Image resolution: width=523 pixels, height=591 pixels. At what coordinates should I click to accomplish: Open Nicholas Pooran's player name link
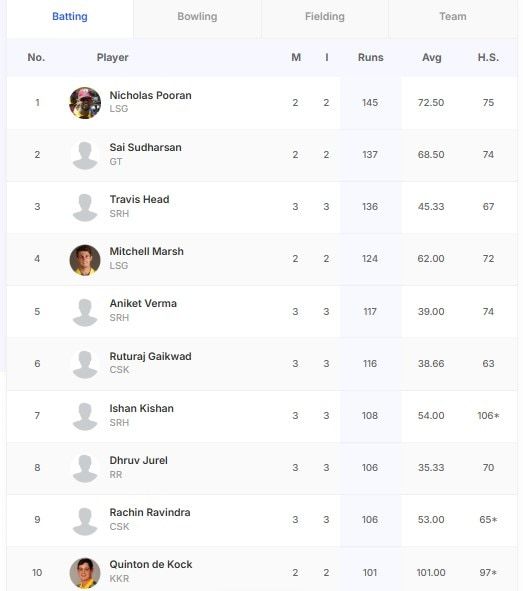pyautogui.click(x=150, y=95)
